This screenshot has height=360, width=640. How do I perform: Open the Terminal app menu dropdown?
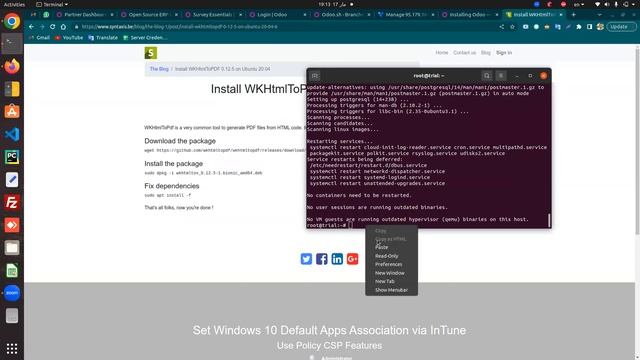pyautogui.click(x=52, y=4)
